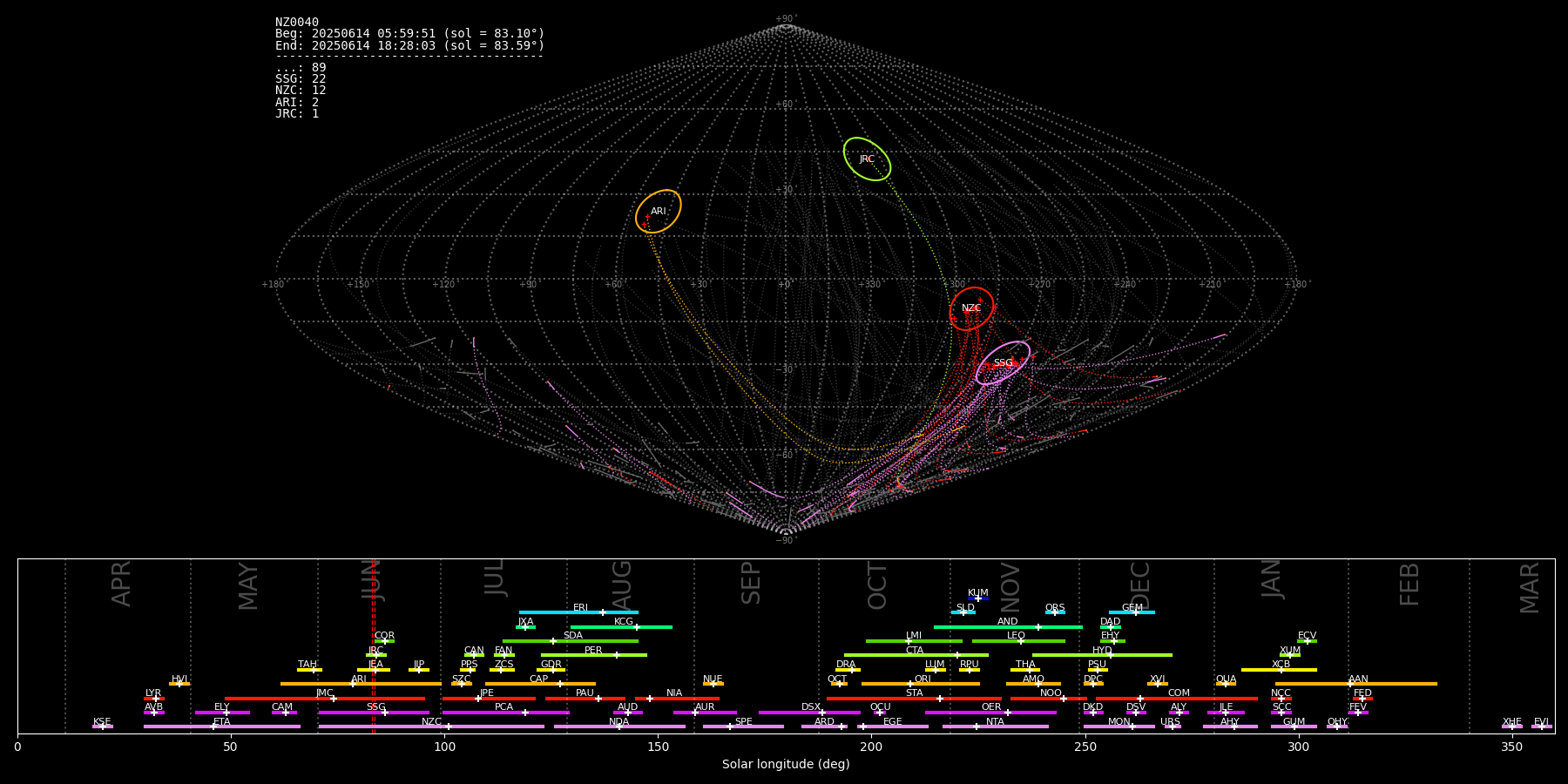Click the SDA shower bar label

(x=573, y=636)
